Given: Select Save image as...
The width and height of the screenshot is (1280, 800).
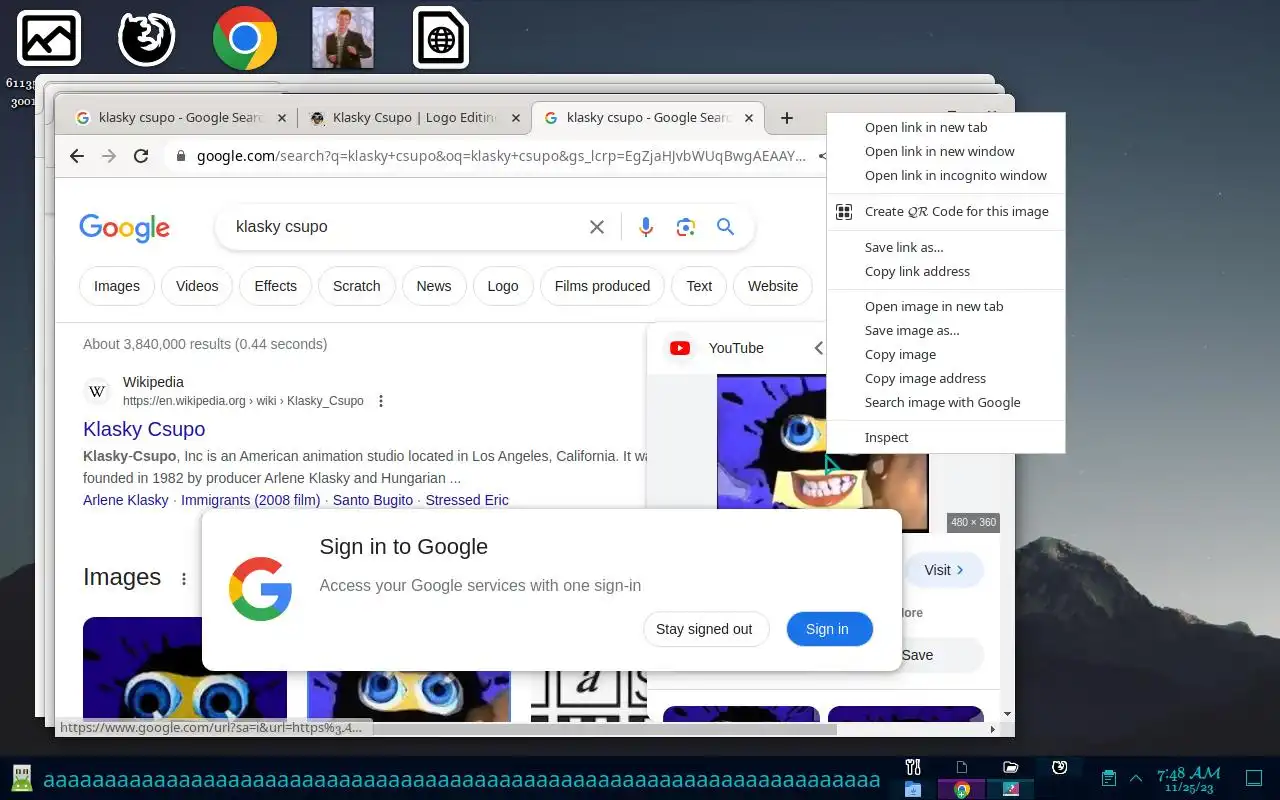Looking at the screenshot, I should point(946,331).
